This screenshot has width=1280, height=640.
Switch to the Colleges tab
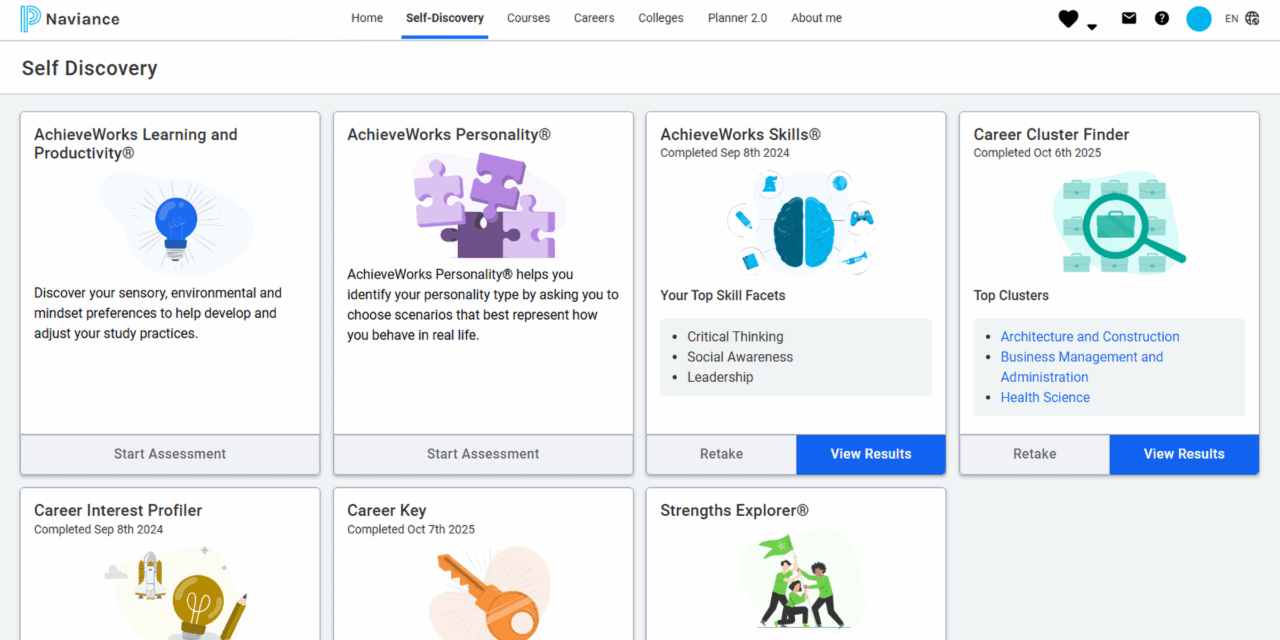click(661, 18)
